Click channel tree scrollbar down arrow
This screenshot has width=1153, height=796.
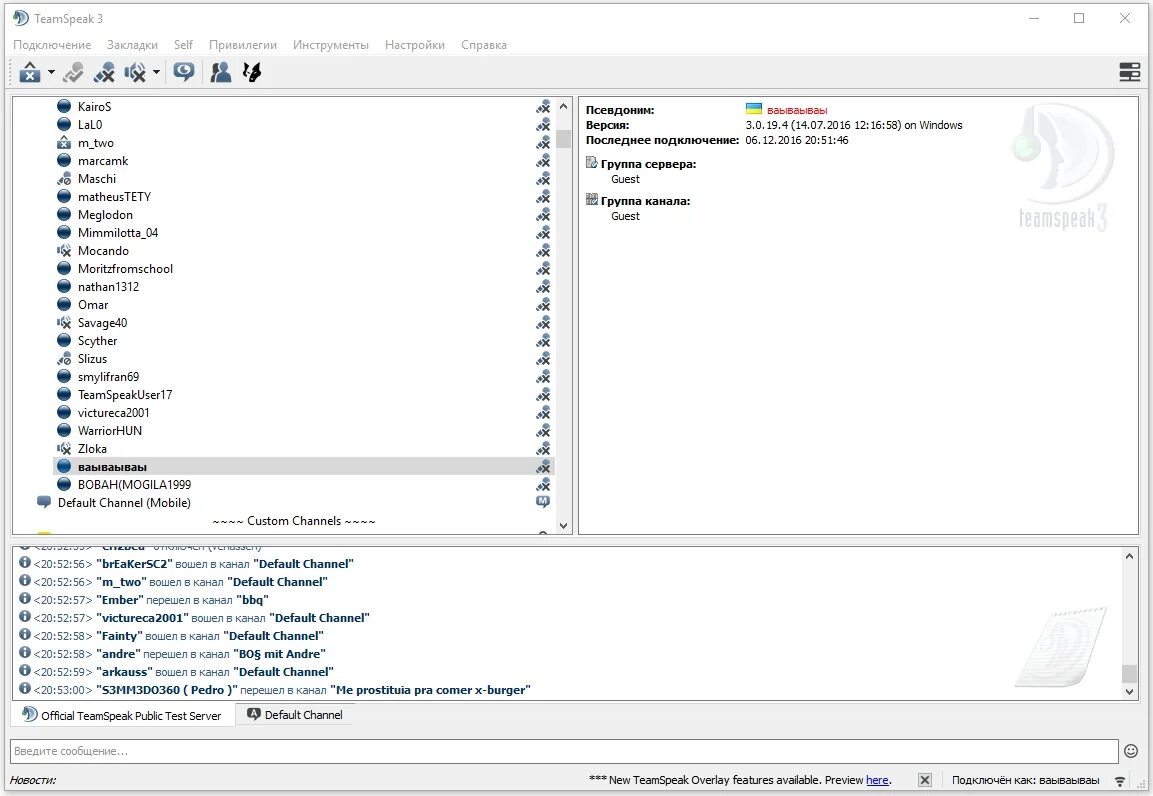563,526
